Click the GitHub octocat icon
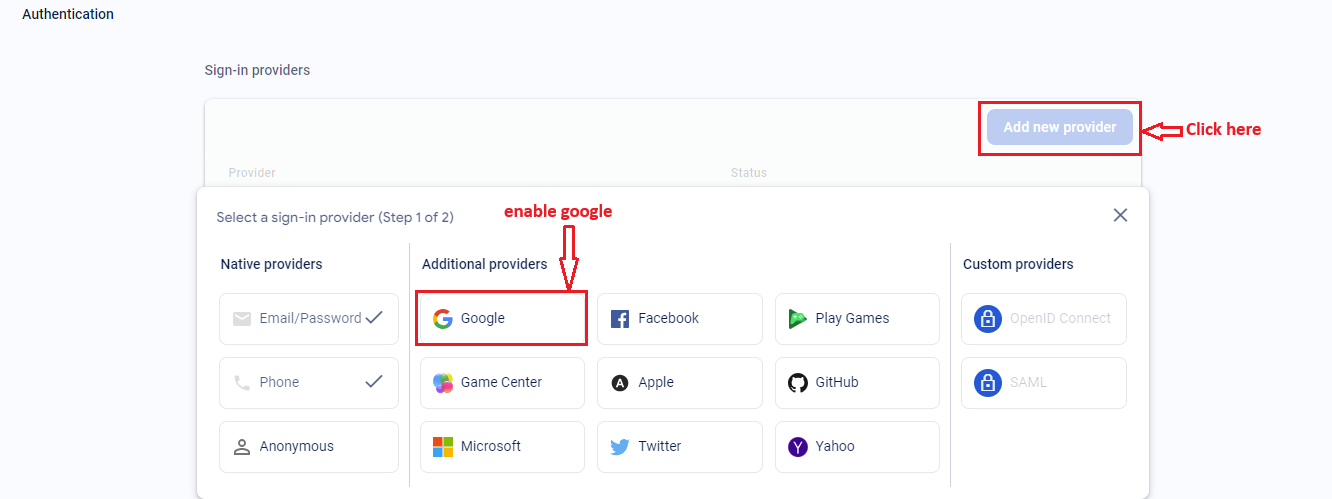The width and height of the screenshot is (1332, 499). click(797, 383)
